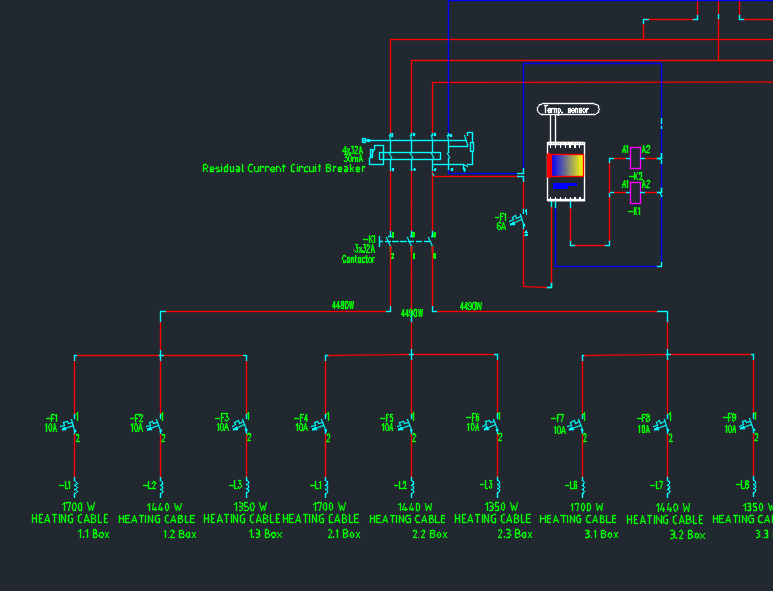
Task: Click the heating coil symbol above 1.2 Box
Action: [161, 487]
